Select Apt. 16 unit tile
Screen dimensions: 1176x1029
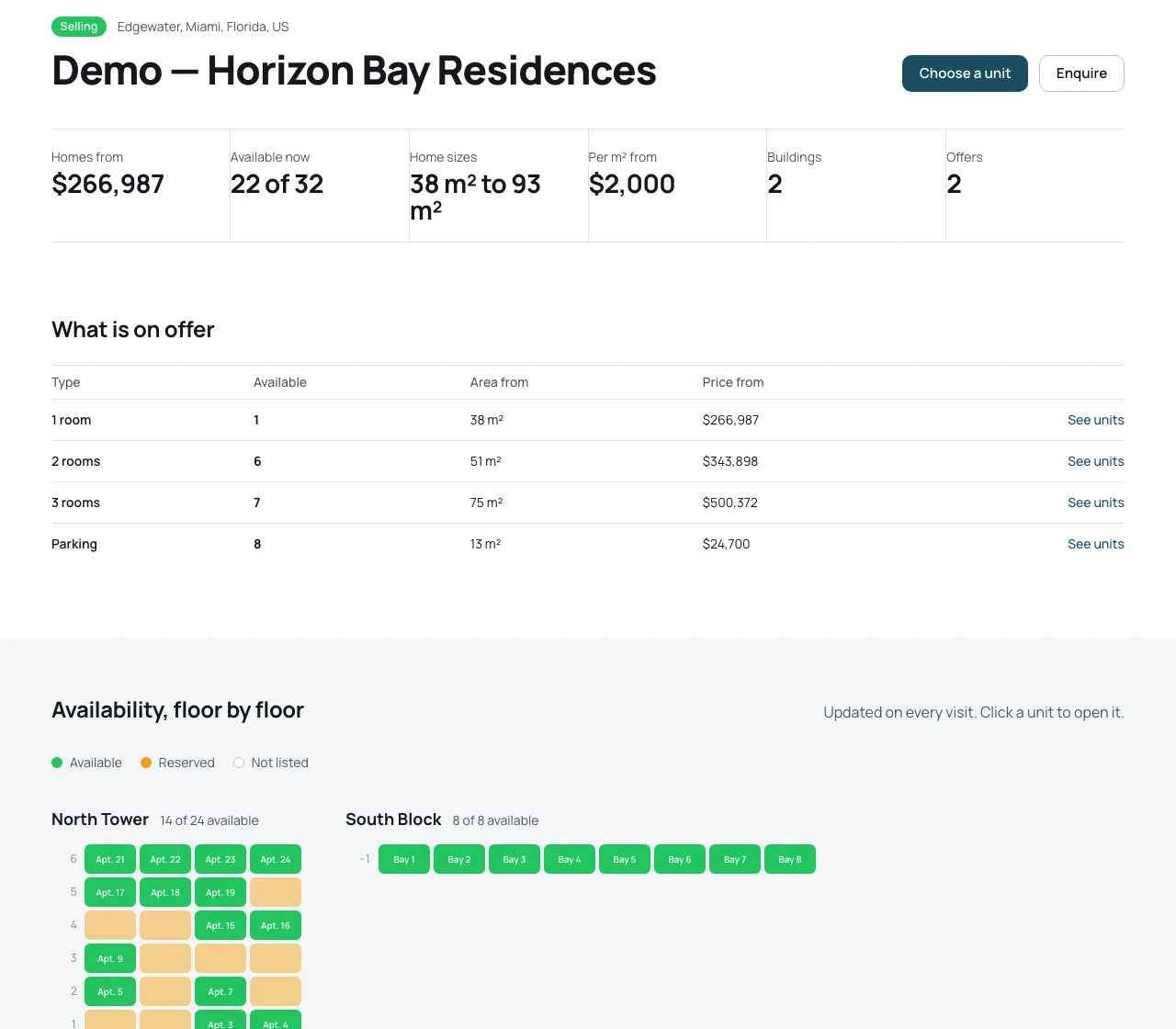tap(276, 925)
